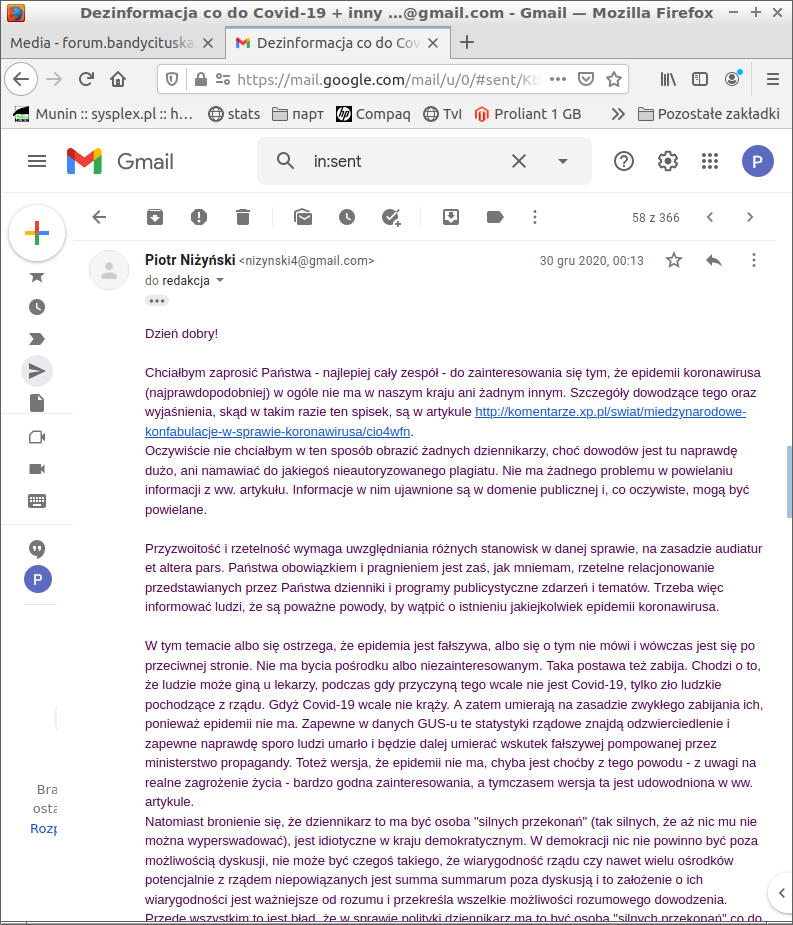Delete this email with trash icon

pyautogui.click(x=243, y=217)
